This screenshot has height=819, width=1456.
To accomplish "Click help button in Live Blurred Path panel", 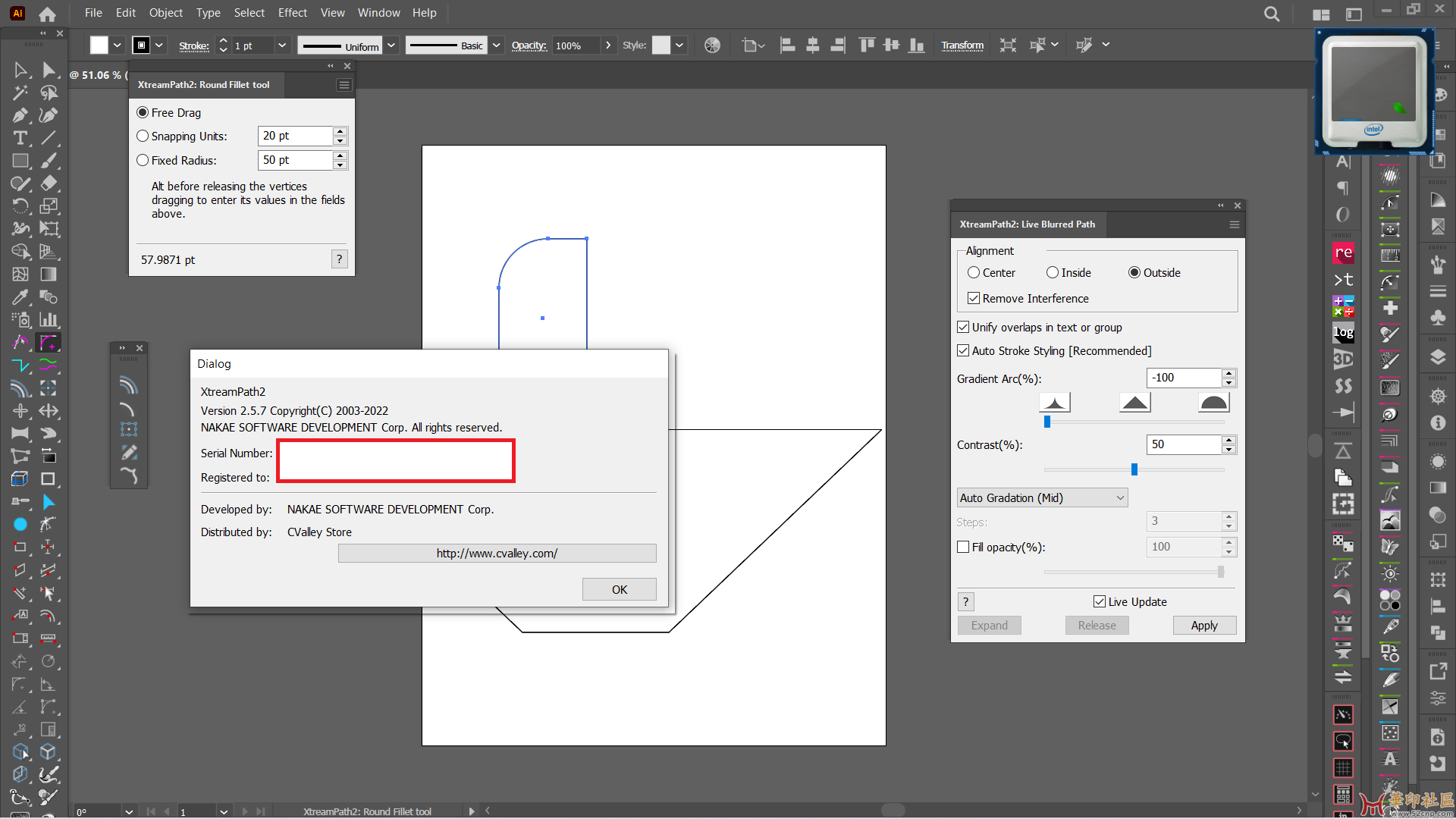I will click(x=965, y=601).
